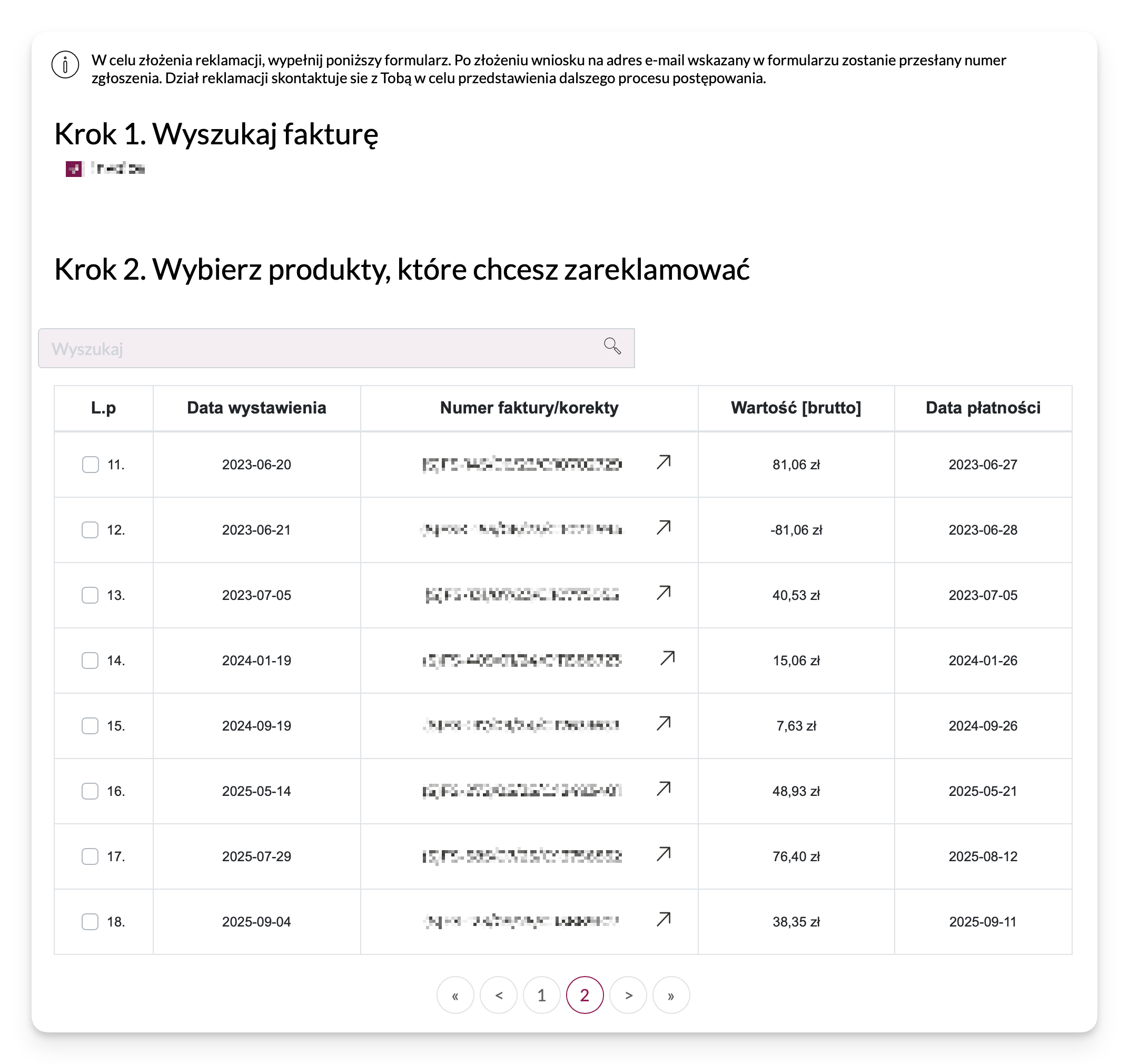Viewport: 1129px width, 1064px height.
Task: Click the Wartość [brutto] column header
Action: [x=796, y=408]
